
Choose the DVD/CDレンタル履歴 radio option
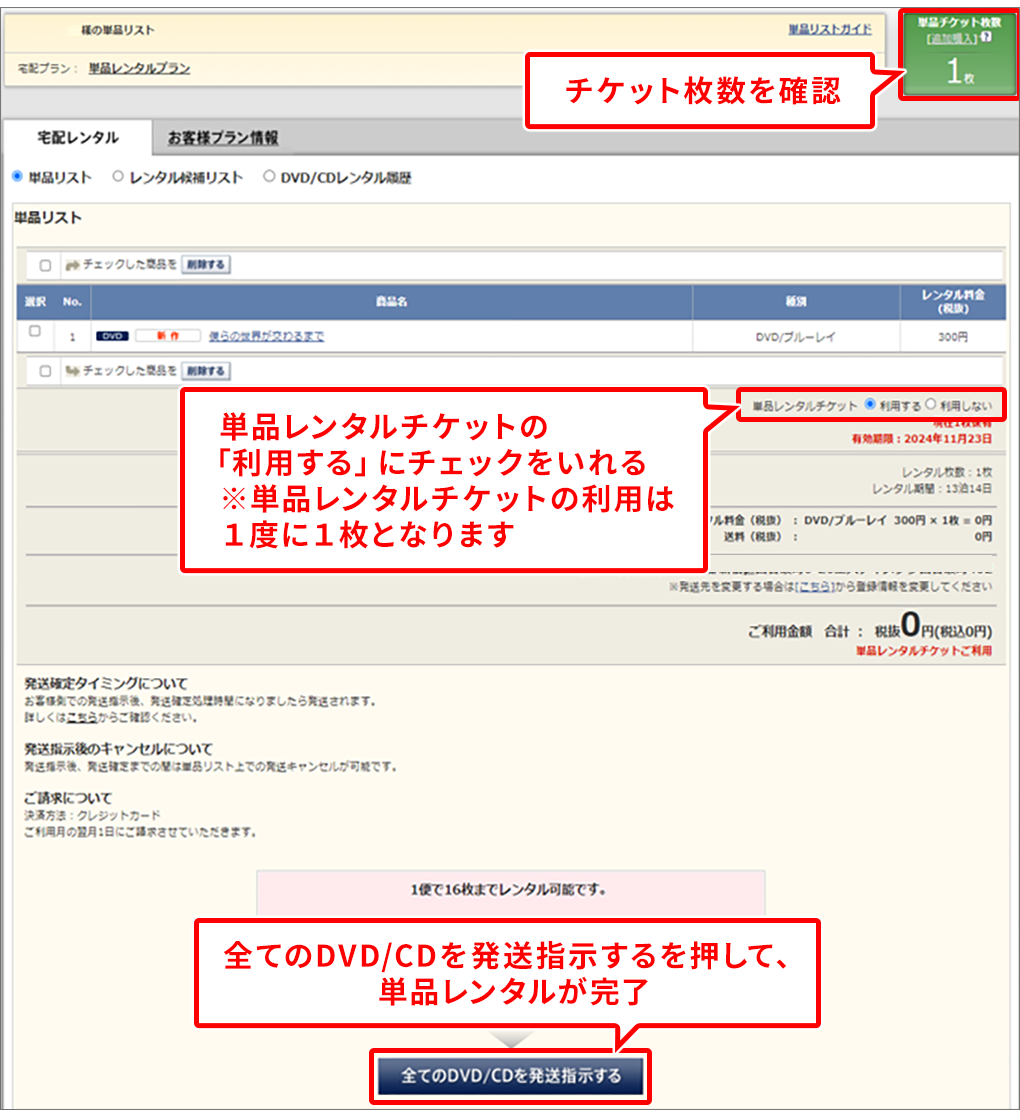(x=269, y=177)
